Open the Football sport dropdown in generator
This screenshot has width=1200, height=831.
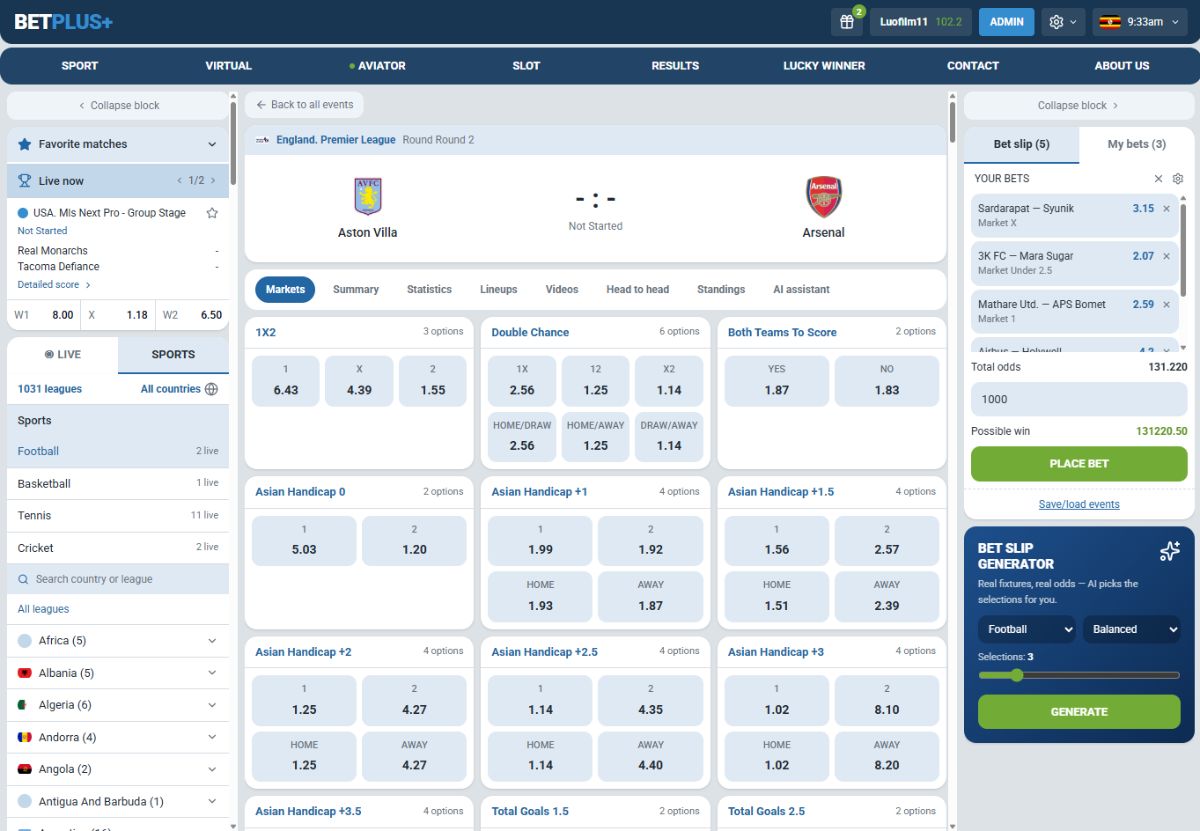(1027, 629)
